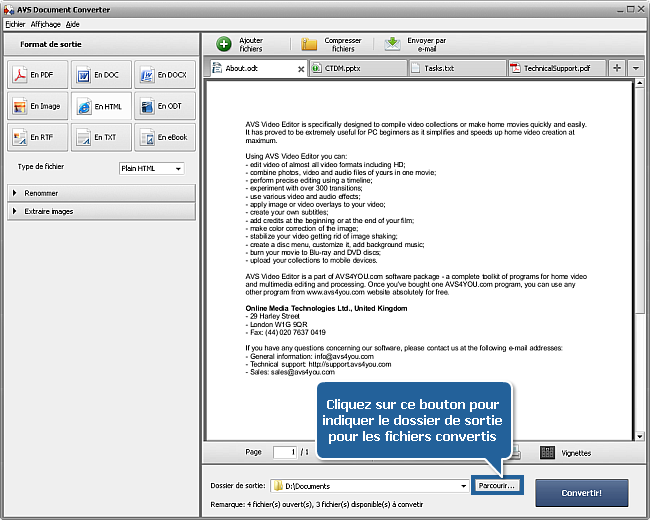The image size is (650, 520).
Task: Choose the En Image output format
Action: click(37, 106)
